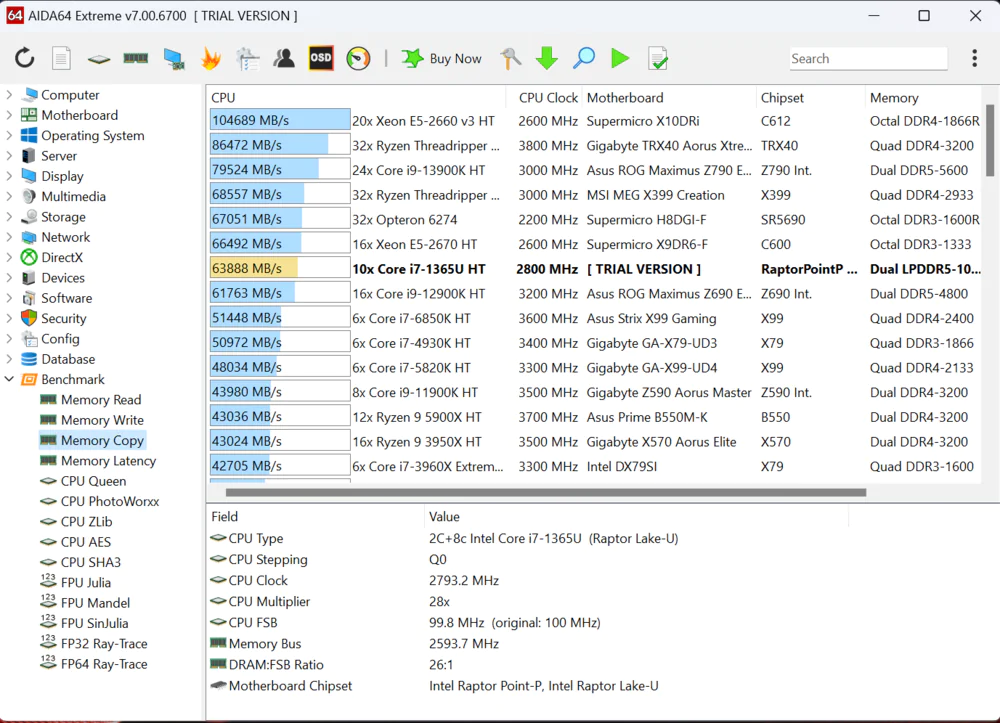Open the CPU ZLib benchmark

point(86,522)
